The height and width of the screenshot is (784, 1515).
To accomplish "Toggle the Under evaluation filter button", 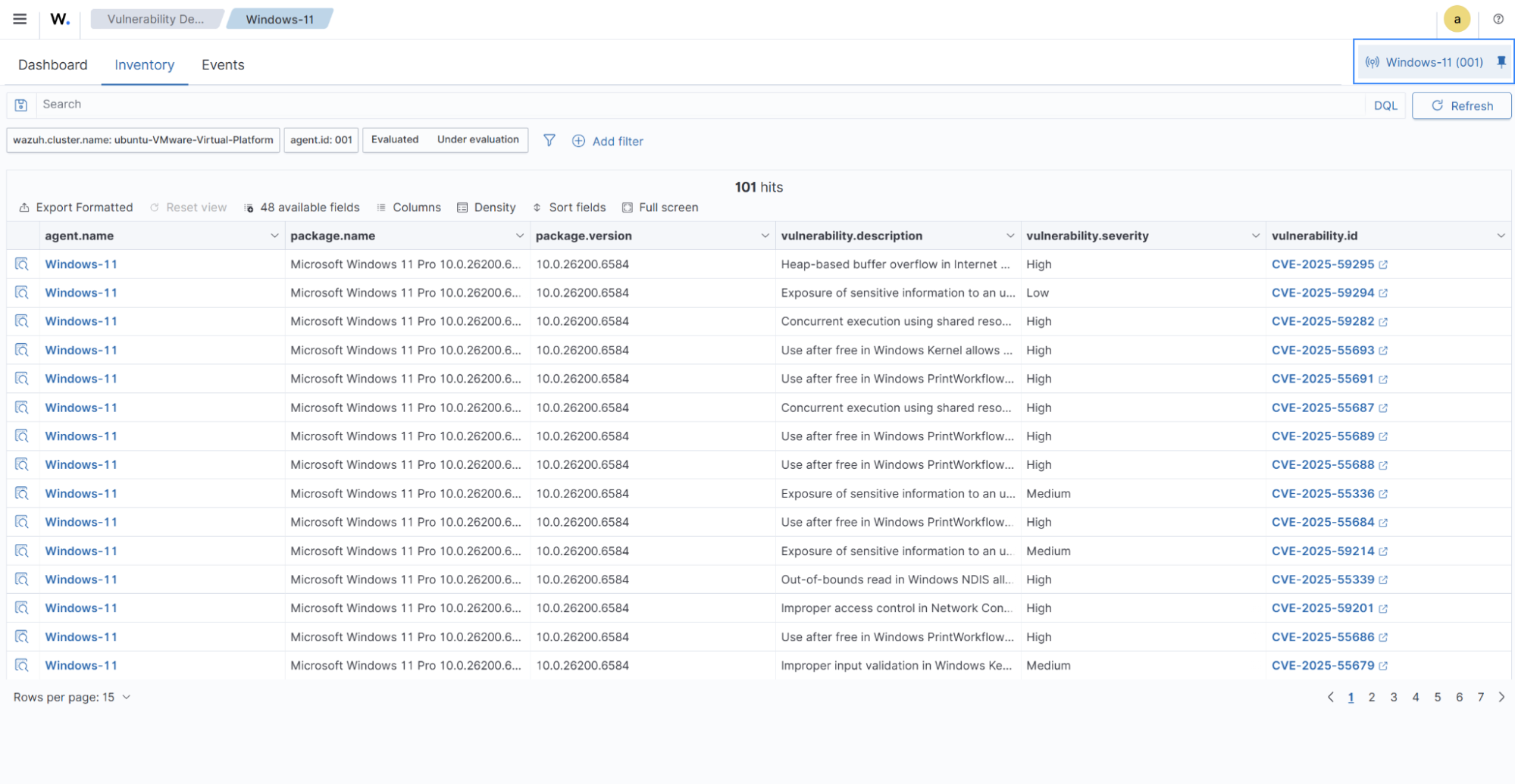I will click(477, 140).
